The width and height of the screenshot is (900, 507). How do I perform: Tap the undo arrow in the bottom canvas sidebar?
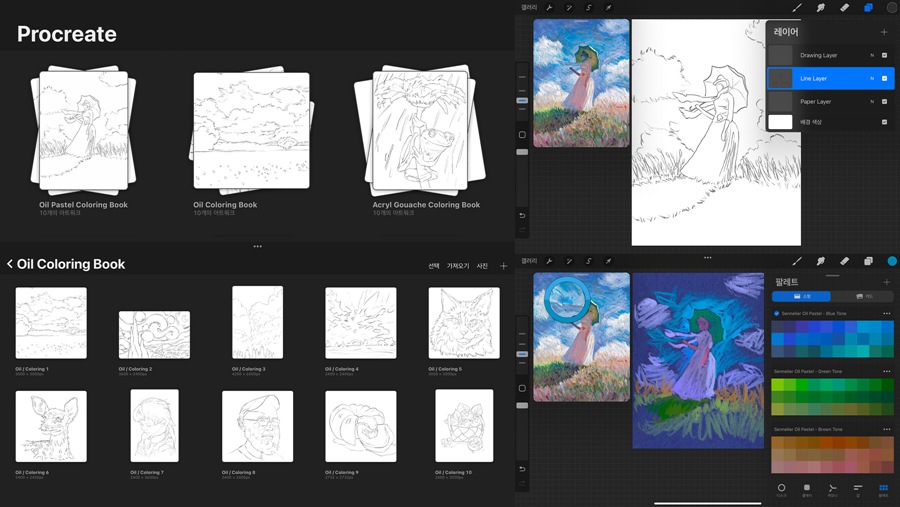pos(522,469)
